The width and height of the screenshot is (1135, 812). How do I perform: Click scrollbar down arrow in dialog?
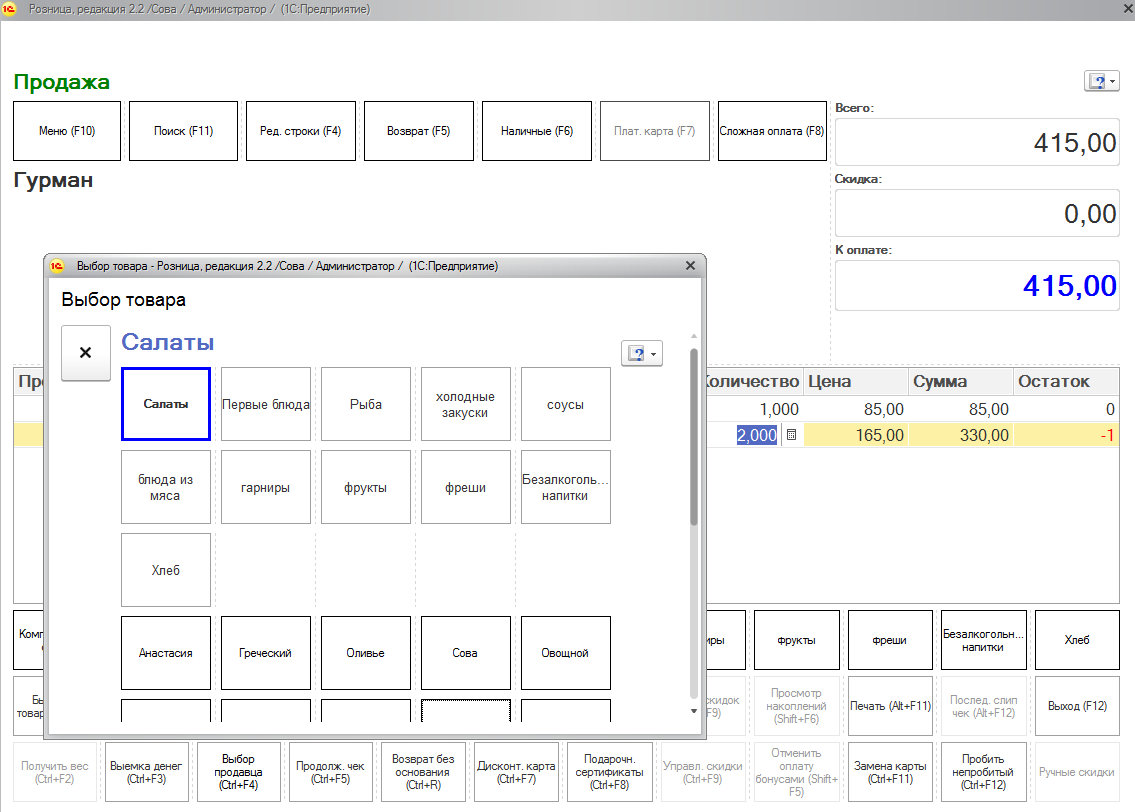693,711
